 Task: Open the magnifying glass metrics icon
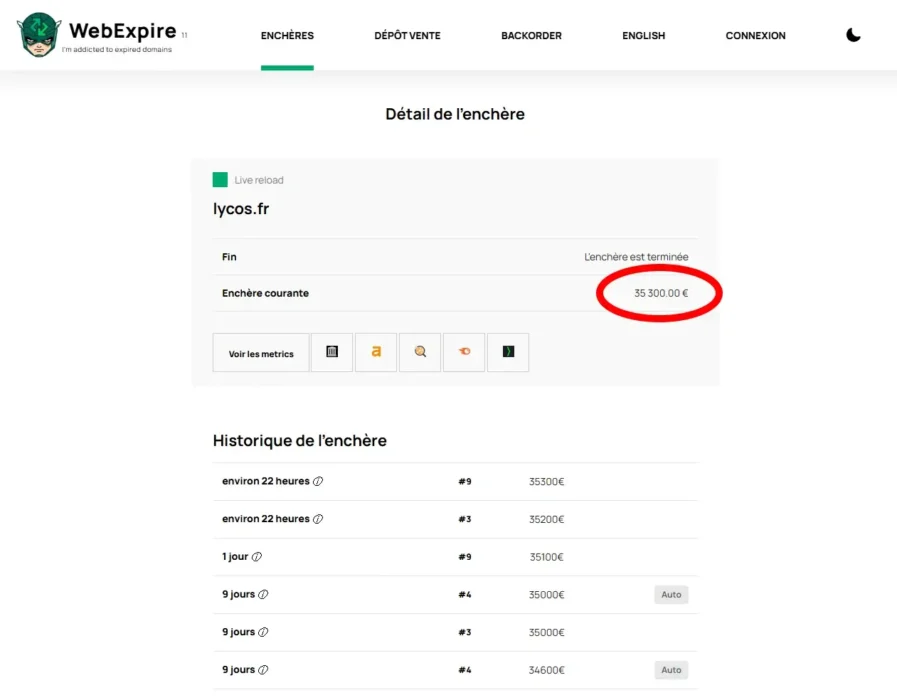(x=420, y=352)
